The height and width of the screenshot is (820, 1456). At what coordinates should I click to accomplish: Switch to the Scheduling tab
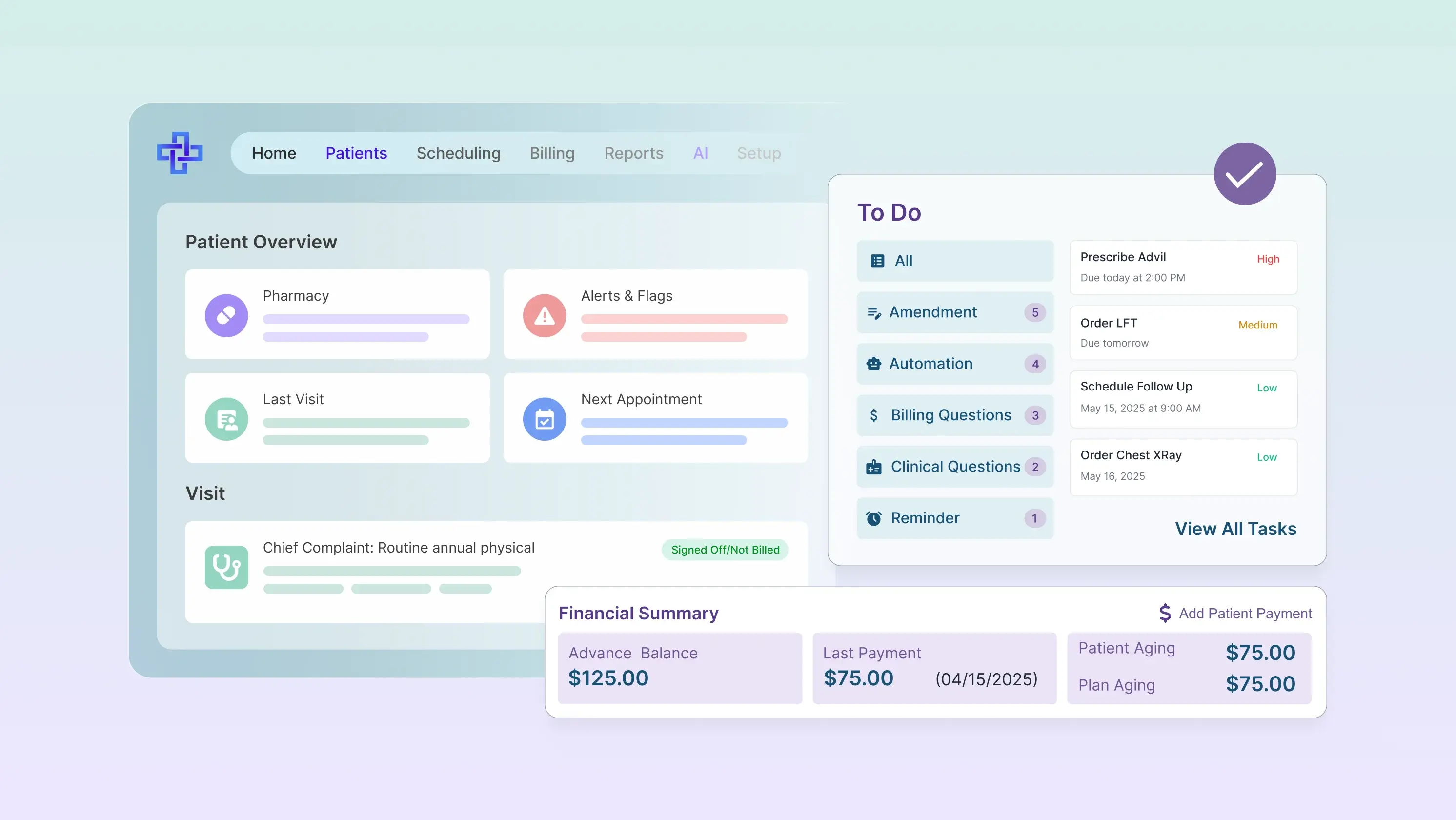[x=458, y=153]
